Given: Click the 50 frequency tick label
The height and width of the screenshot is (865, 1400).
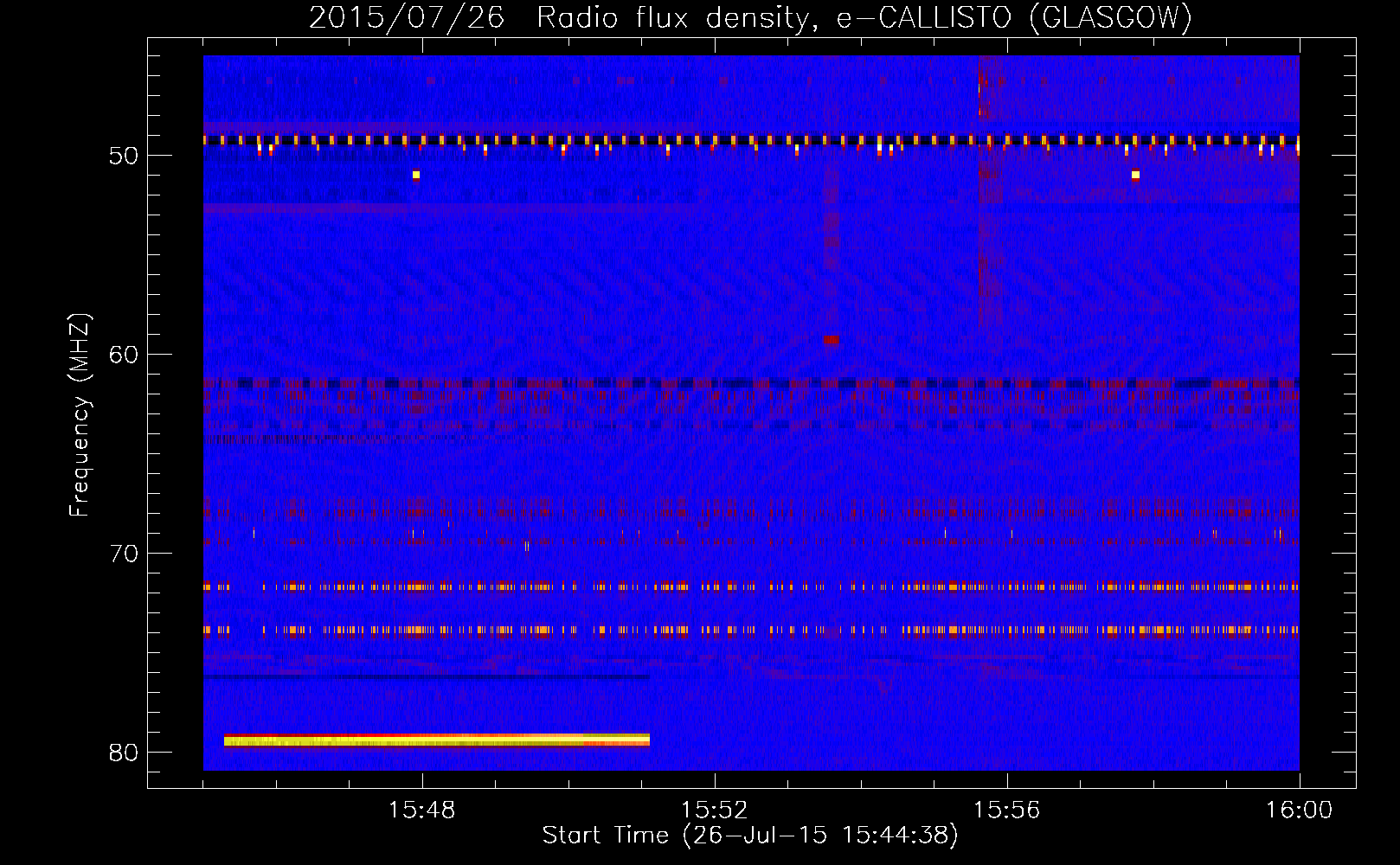Looking at the screenshot, I should [x=124, y=156].
